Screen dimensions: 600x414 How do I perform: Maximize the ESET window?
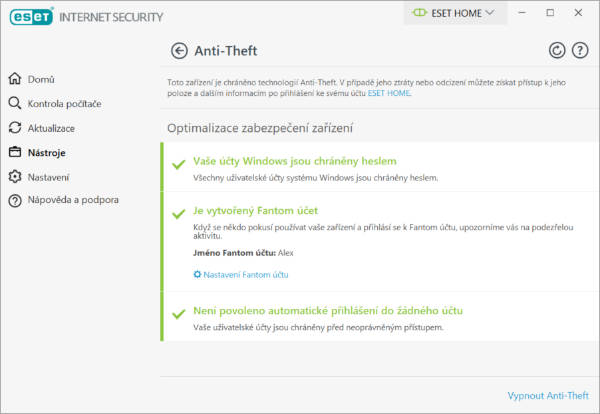(x=550, y=13)
